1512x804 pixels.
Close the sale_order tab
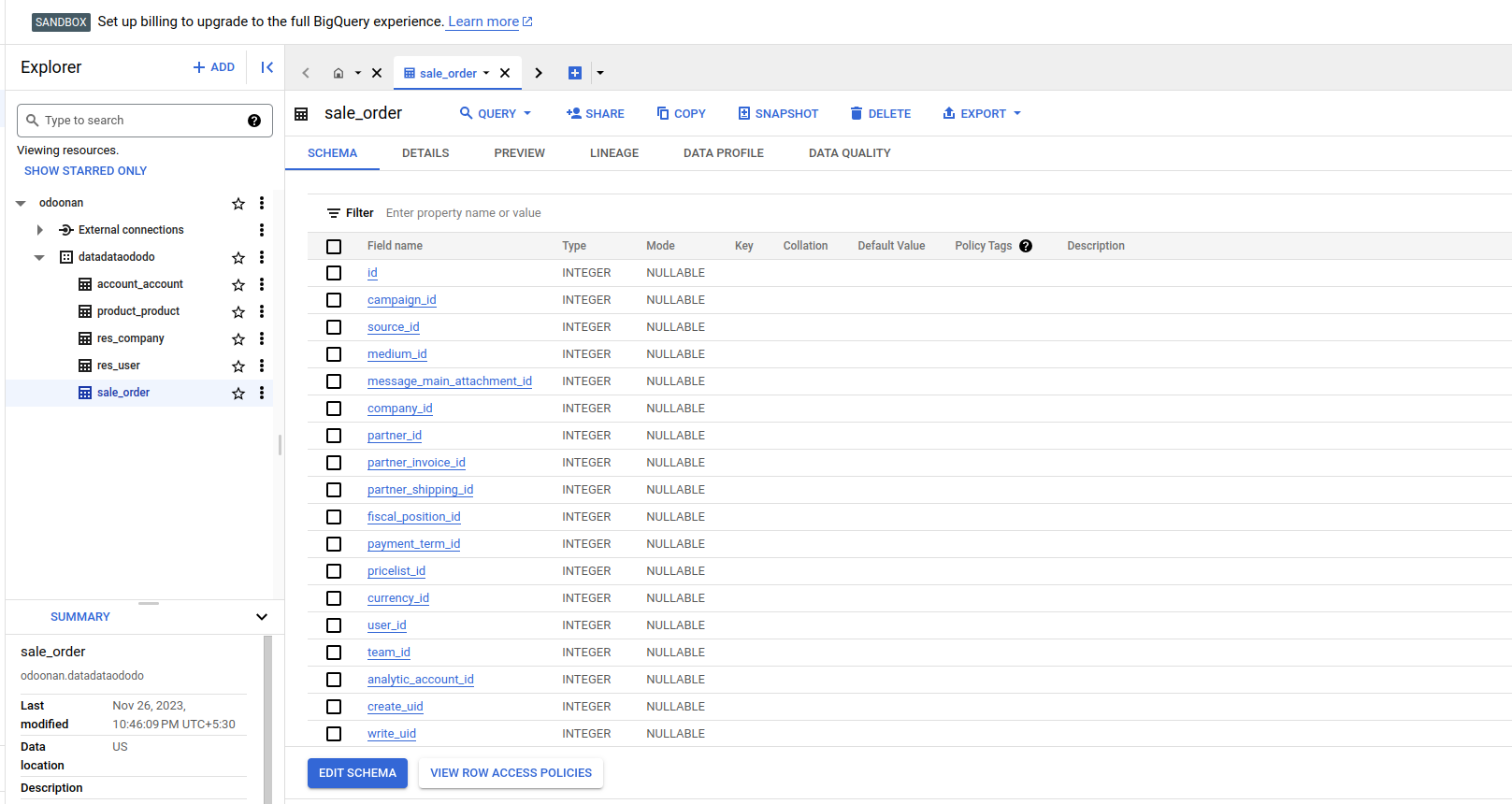tap(505, 73)
